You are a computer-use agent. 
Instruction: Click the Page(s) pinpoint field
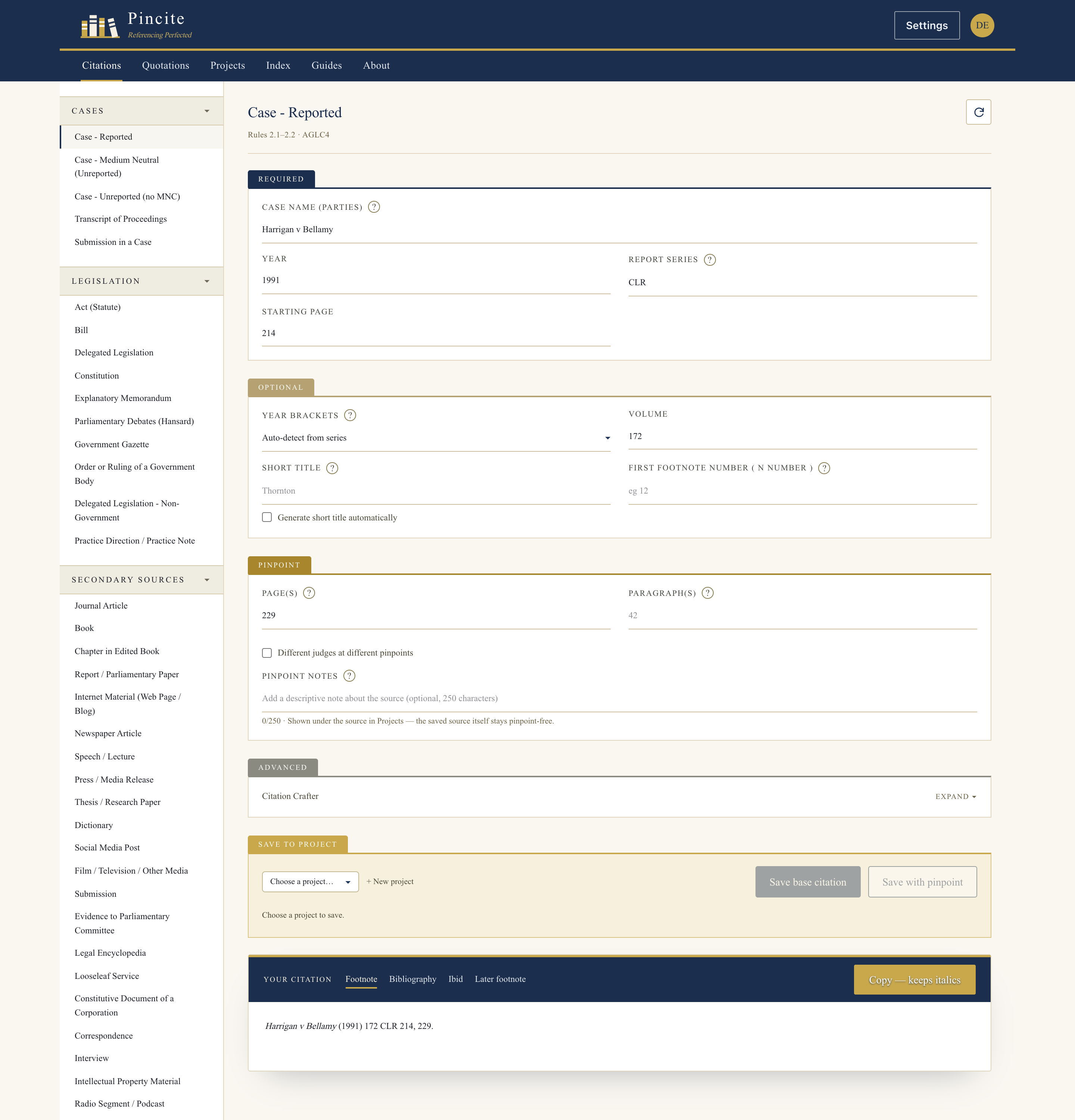coord(436,616)
